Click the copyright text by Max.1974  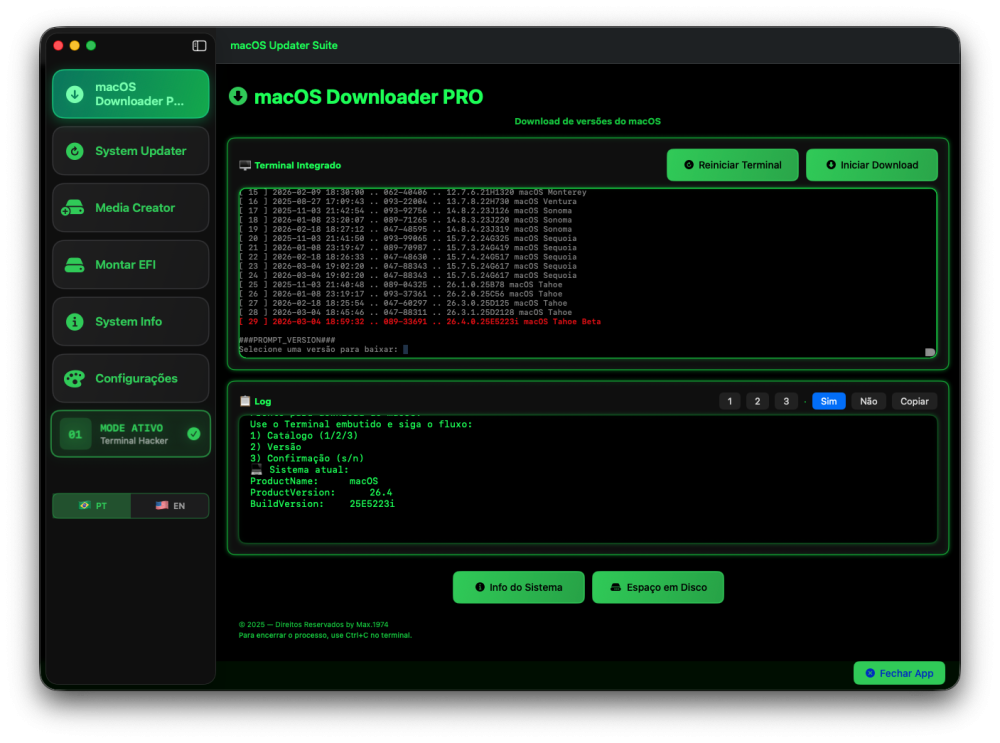point(313,624)
